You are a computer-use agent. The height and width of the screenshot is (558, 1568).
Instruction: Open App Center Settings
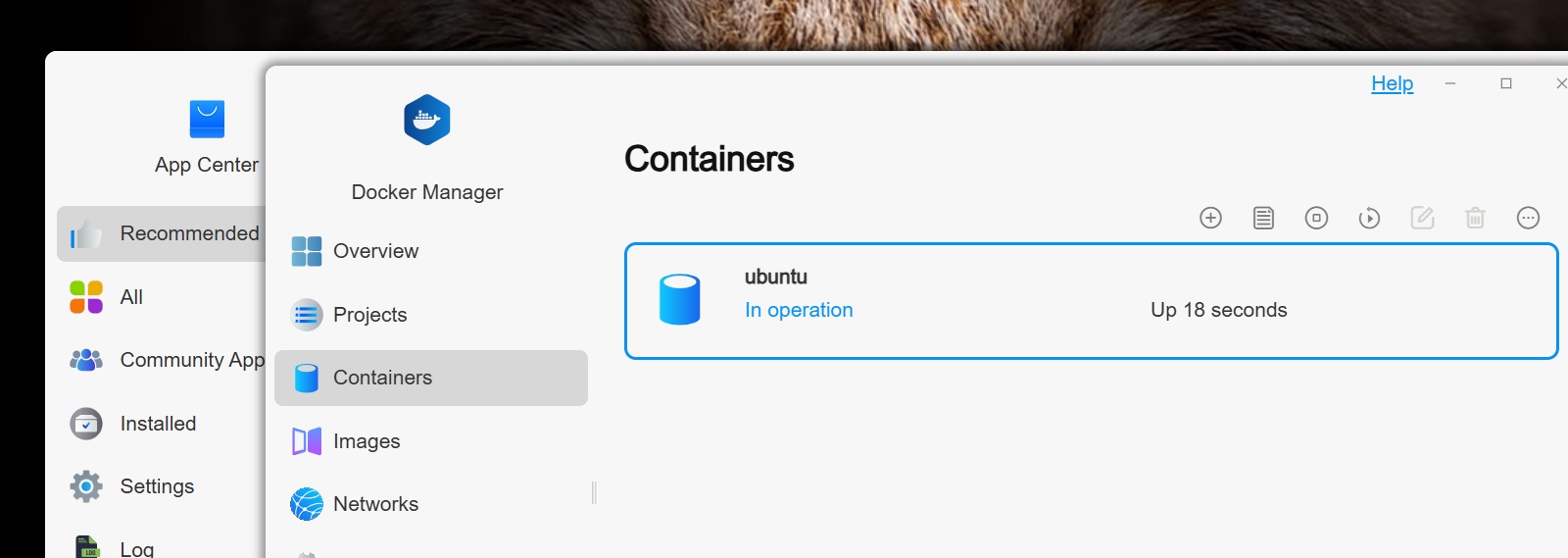point(157,486)
